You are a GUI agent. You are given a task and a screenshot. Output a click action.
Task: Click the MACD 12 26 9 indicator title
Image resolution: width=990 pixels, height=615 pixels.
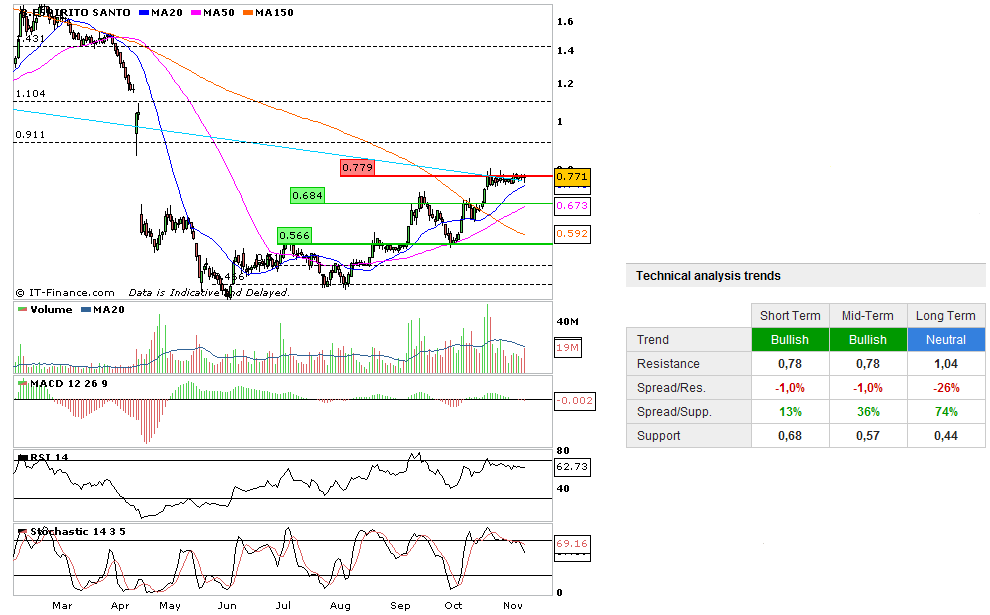tap(69, 384)
